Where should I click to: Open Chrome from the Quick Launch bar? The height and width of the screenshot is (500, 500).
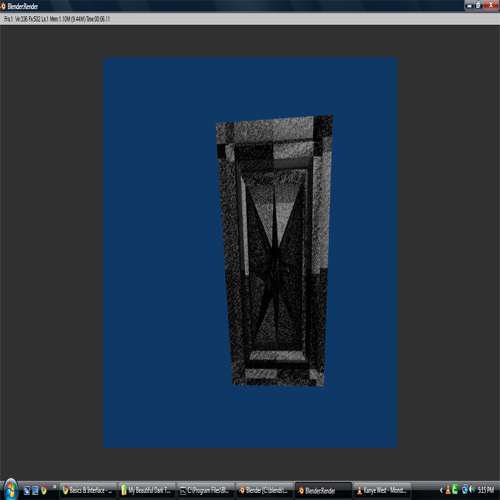pyautogui.click(x=44, y=490)
